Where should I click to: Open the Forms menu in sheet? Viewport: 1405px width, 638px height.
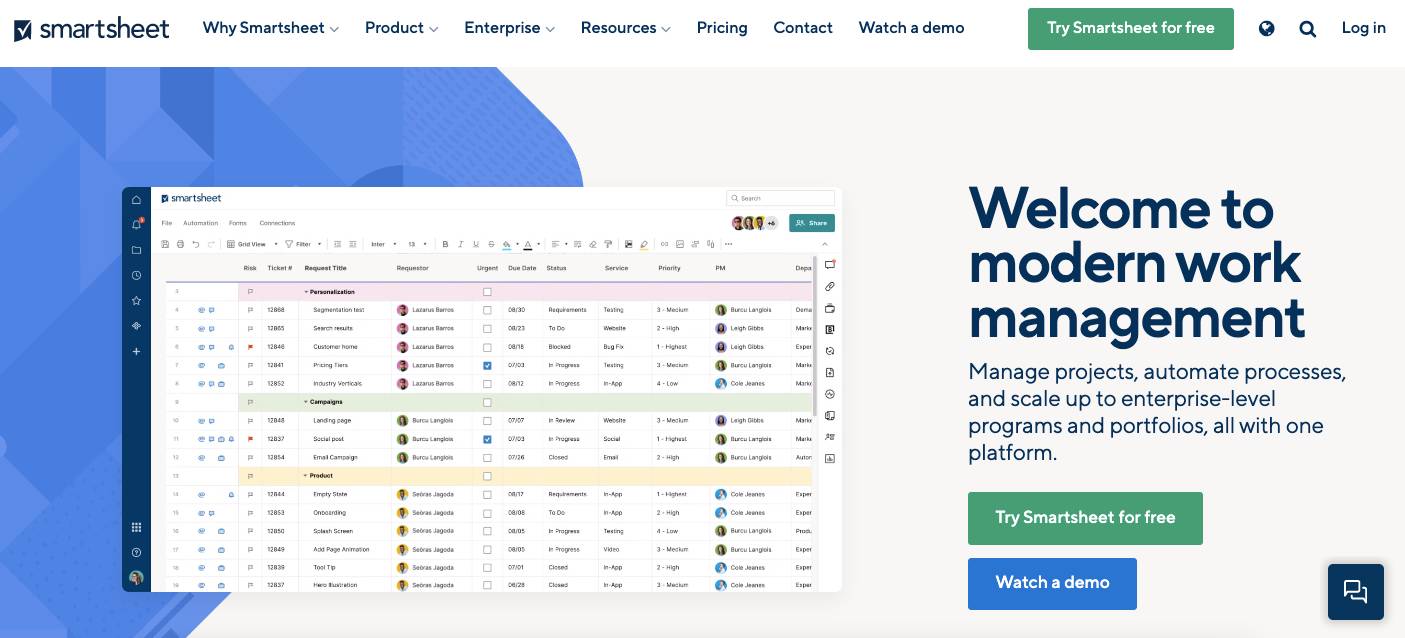click(238, 223)
